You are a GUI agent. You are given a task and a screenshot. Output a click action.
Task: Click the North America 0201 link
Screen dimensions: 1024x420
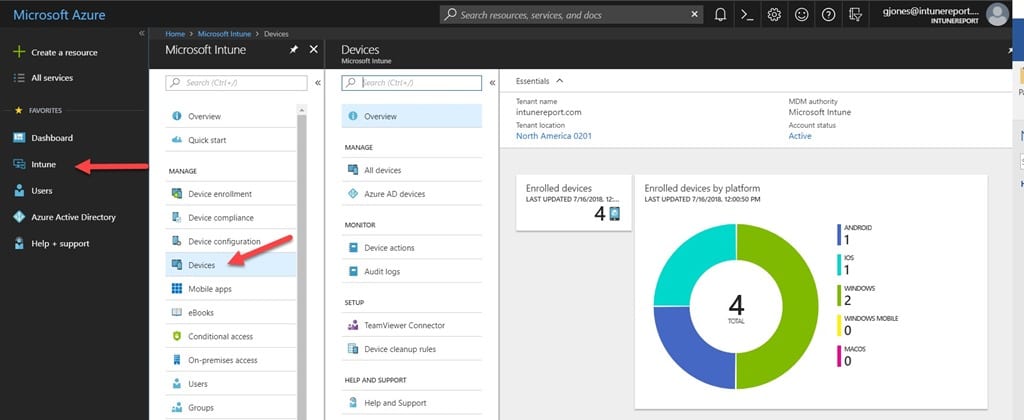click(553, 136)
